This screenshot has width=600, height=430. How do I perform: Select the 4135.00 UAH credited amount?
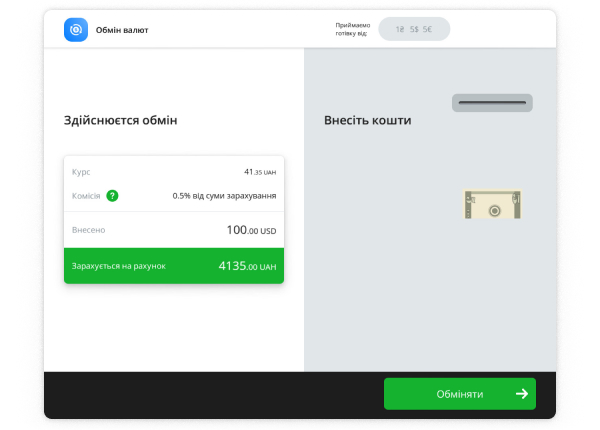(x=247, y=266)
